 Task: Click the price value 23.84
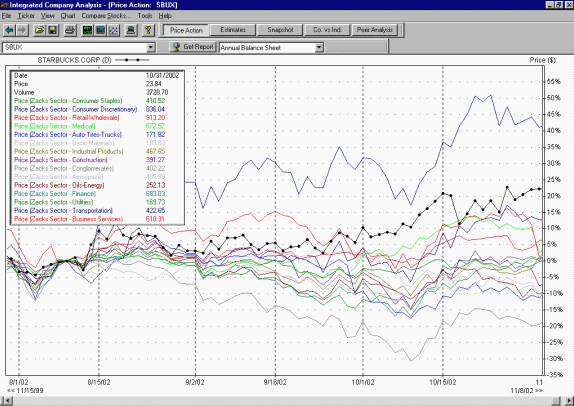[154, 84]
